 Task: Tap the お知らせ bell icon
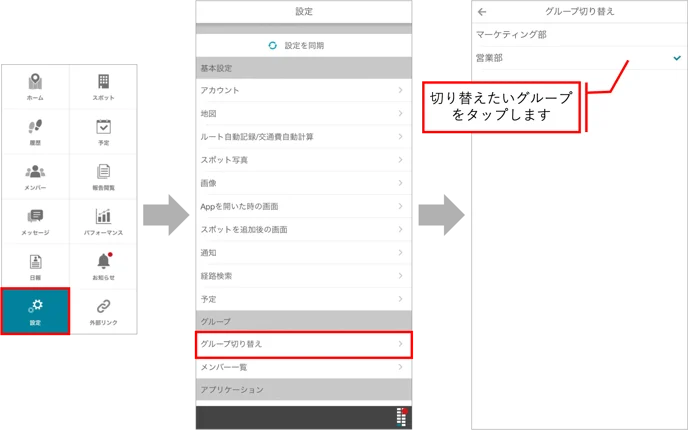coord(104,261)
